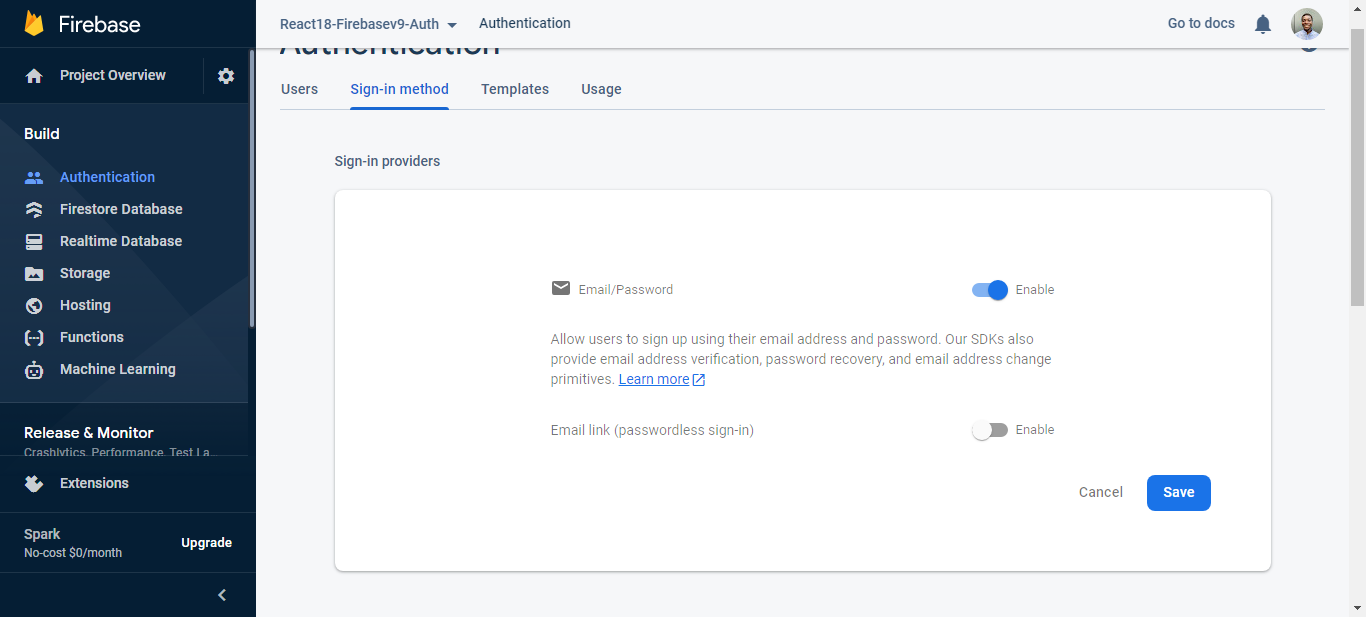
Task: Click 'No-cost $0/month' text
Action: (x=73, y=553)
